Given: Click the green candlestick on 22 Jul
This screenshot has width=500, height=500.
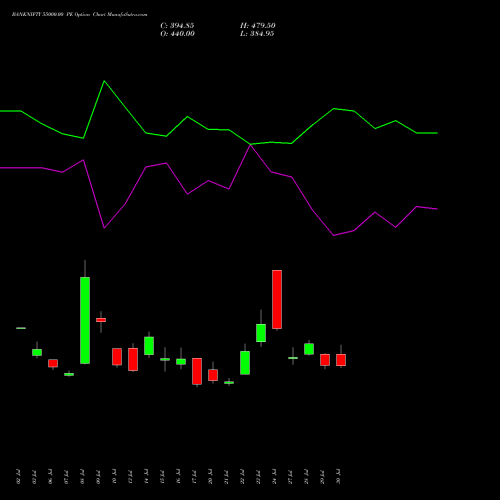Looking at the screenshot, I should 245,362.
